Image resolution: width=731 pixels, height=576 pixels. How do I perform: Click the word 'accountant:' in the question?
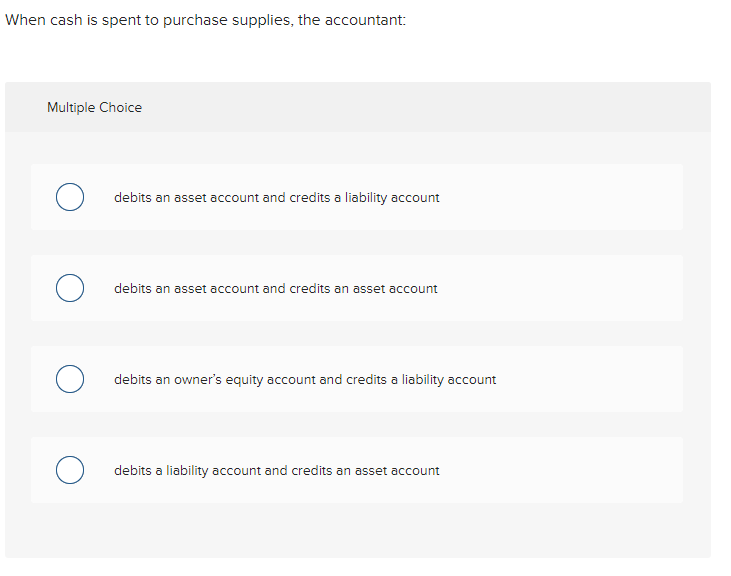click(365, 20)
